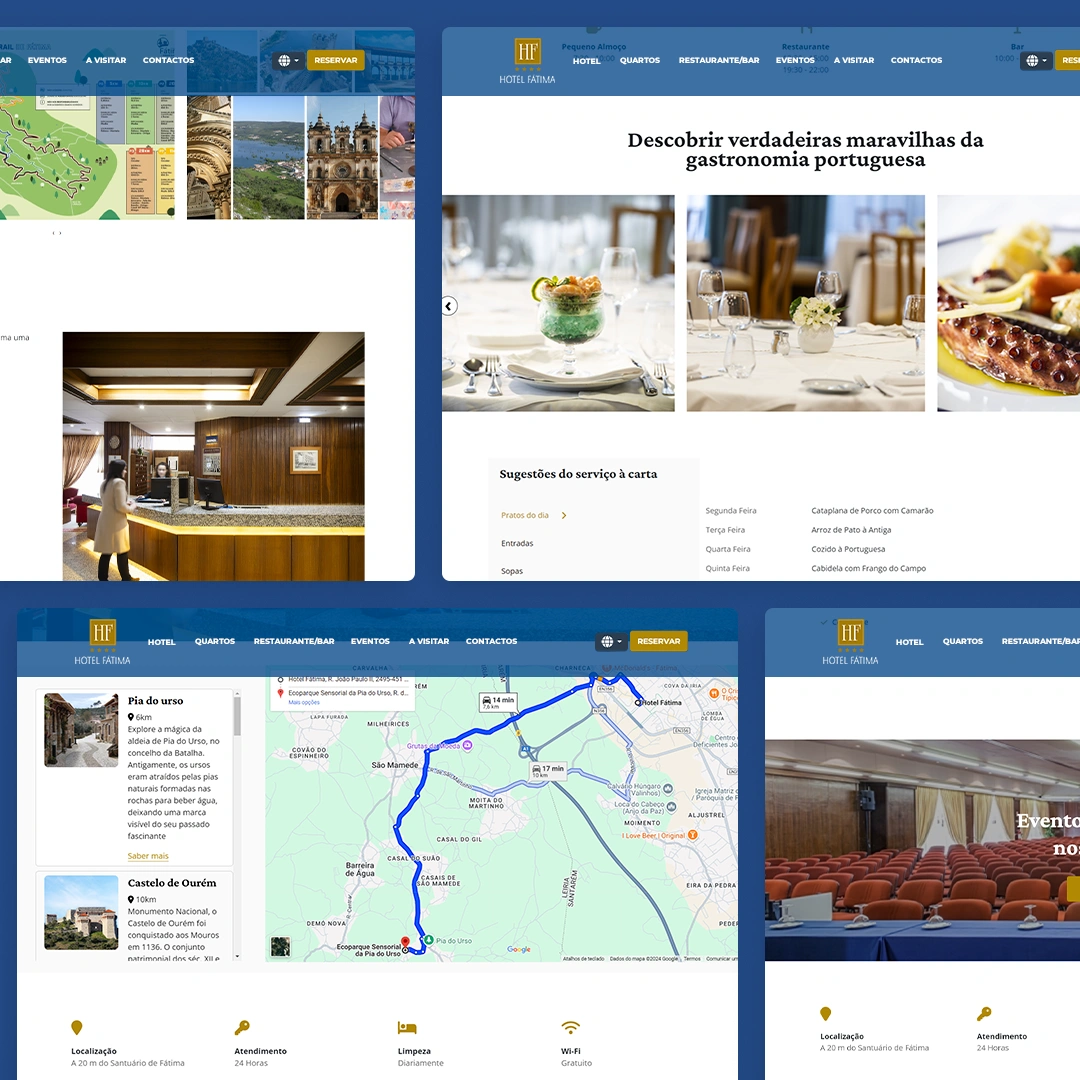Select Pratos do dia menu category

point(525,515)
